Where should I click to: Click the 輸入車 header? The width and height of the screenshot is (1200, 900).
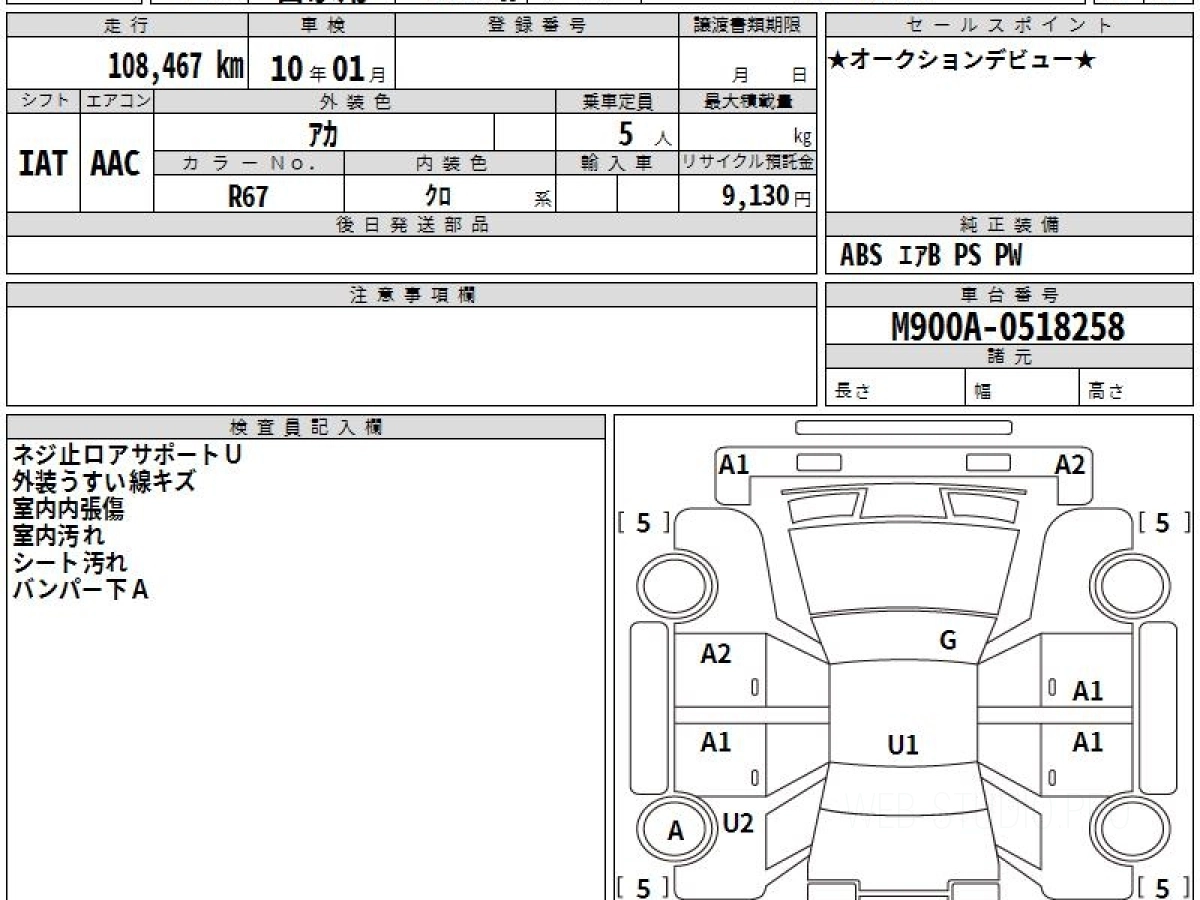(617, 163)
